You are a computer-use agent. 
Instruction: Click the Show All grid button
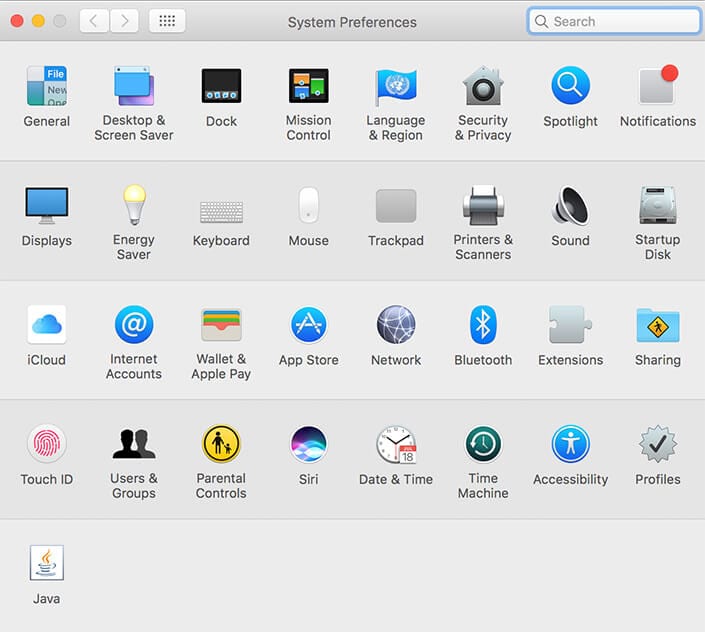coord(167,21)
